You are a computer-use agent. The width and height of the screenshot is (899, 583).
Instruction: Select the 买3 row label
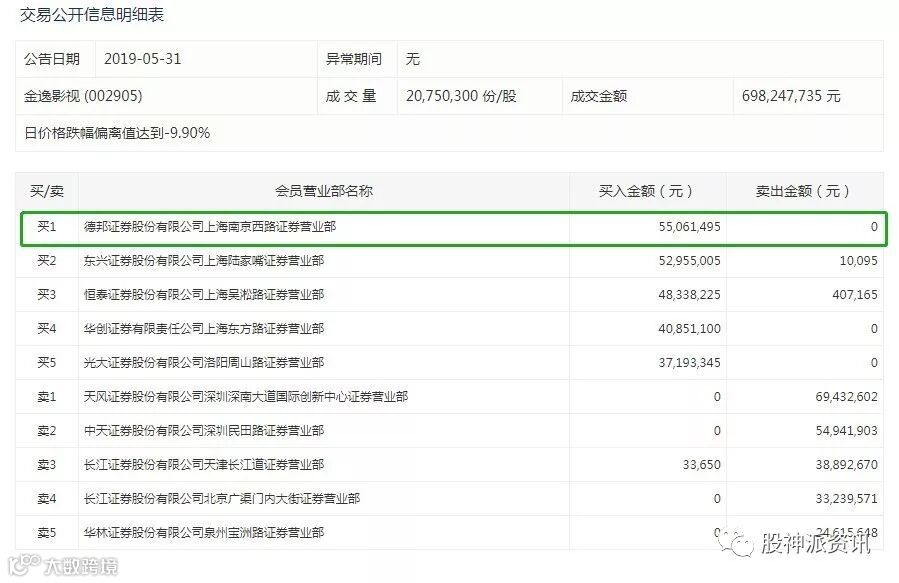(47, 295)
